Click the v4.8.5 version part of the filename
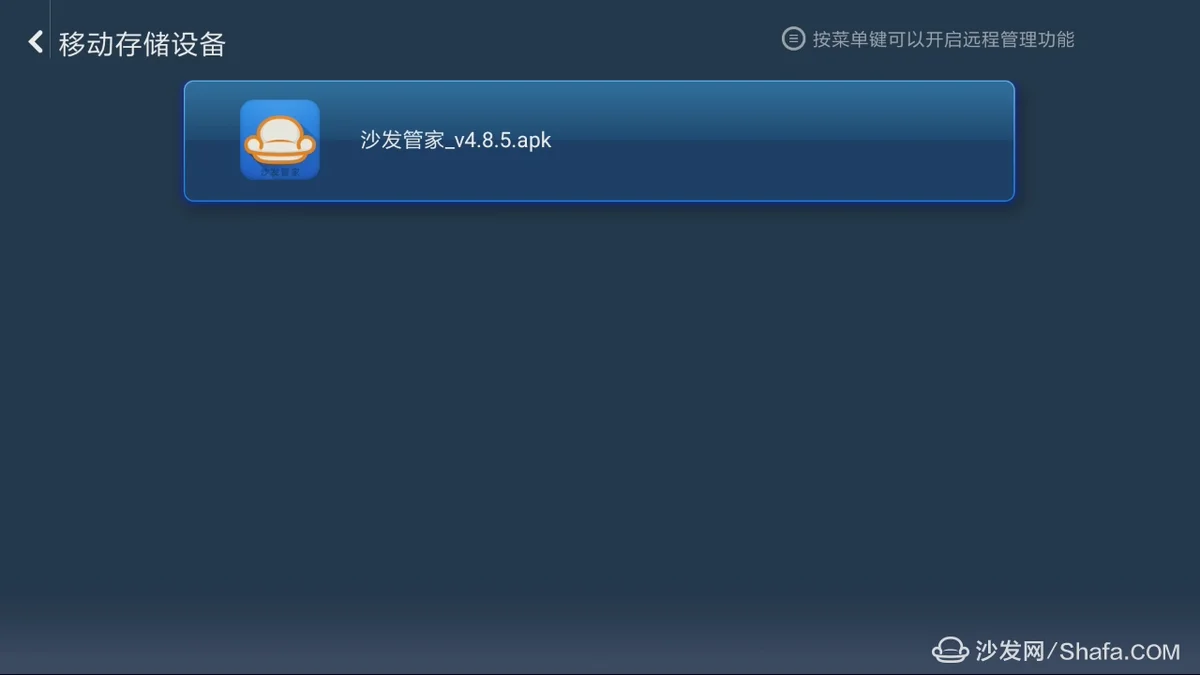 (x=482, y=140)
